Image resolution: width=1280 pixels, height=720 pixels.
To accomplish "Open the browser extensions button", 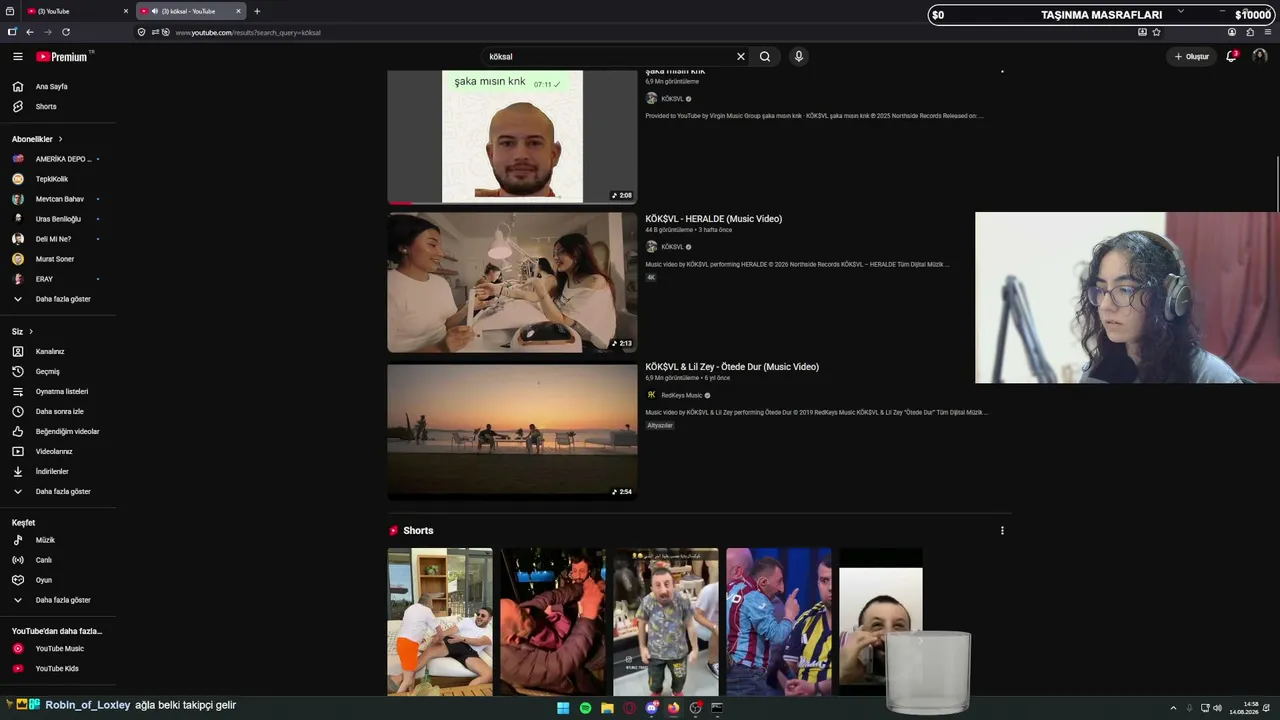I will (x=1250, y=32).
